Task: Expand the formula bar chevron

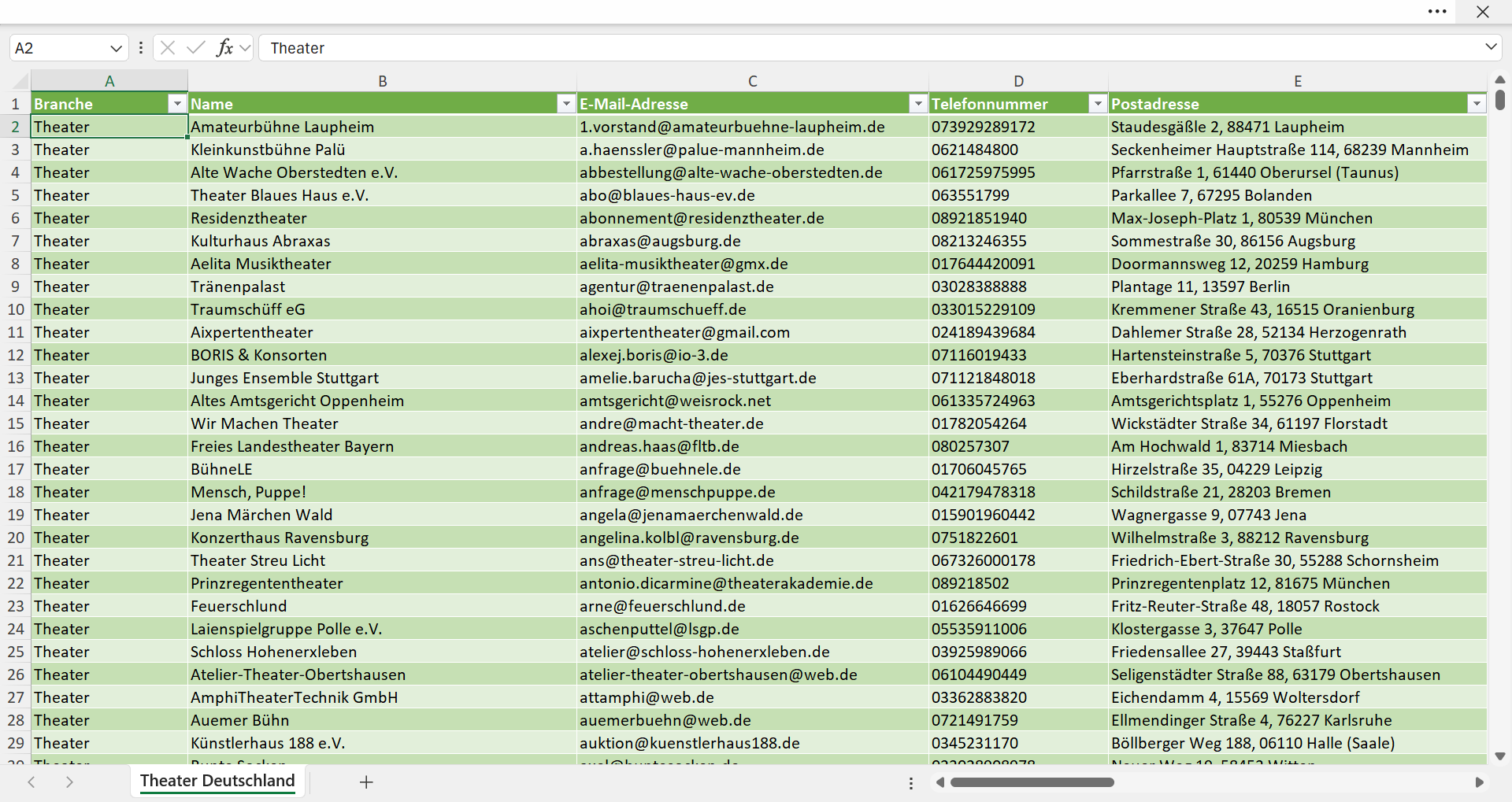Action: coord(1491,47)
